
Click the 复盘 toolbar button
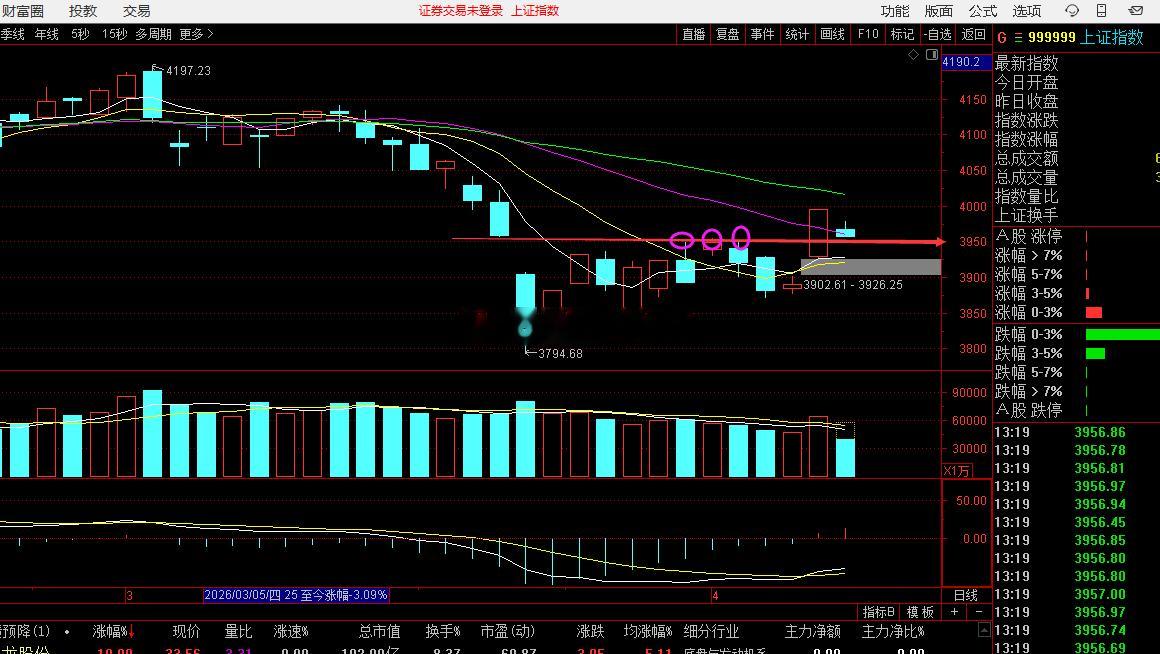pyautogui.click(x=728, y=34)
